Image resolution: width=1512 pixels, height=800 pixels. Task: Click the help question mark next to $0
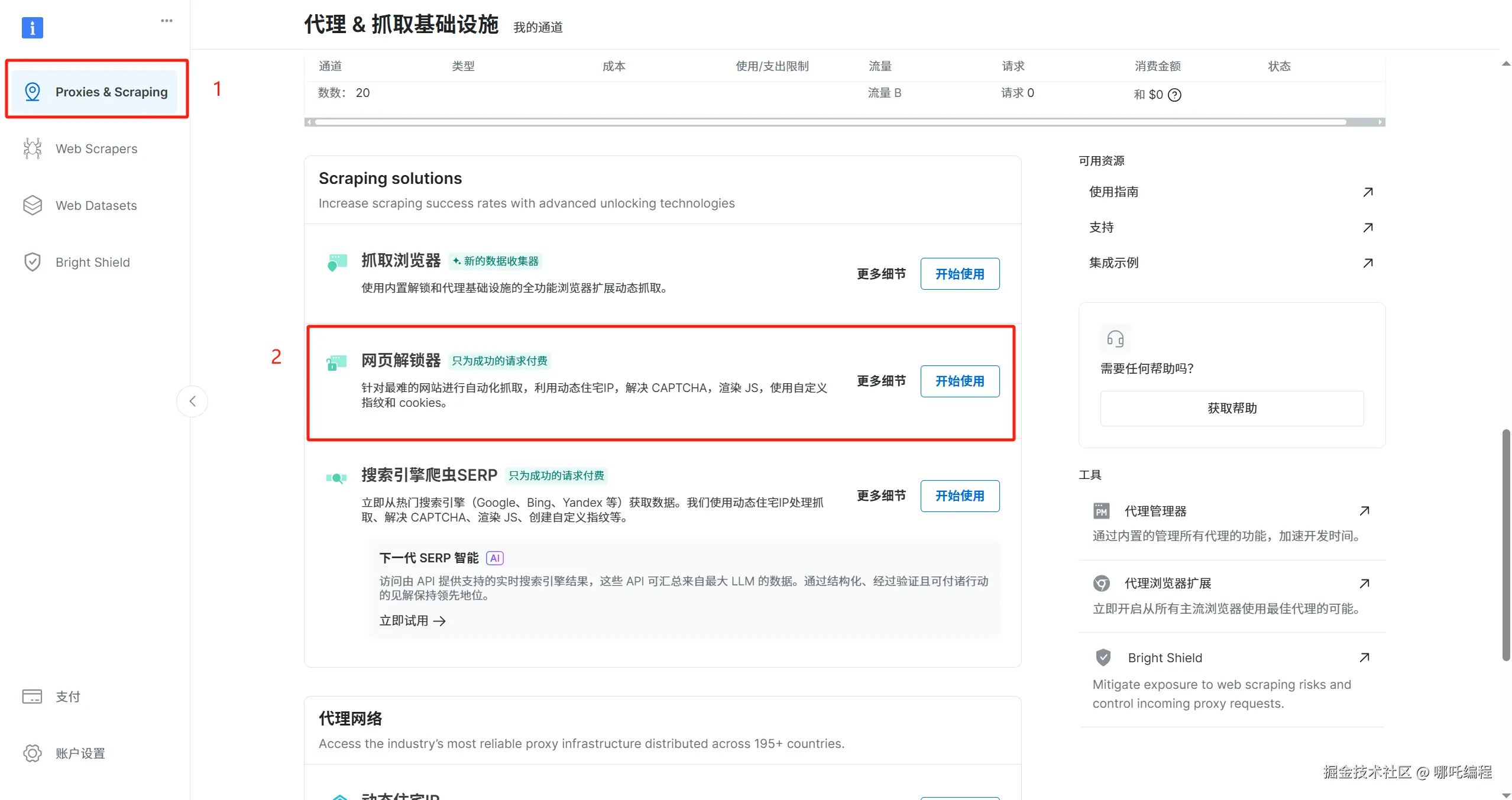point(1175,95)
